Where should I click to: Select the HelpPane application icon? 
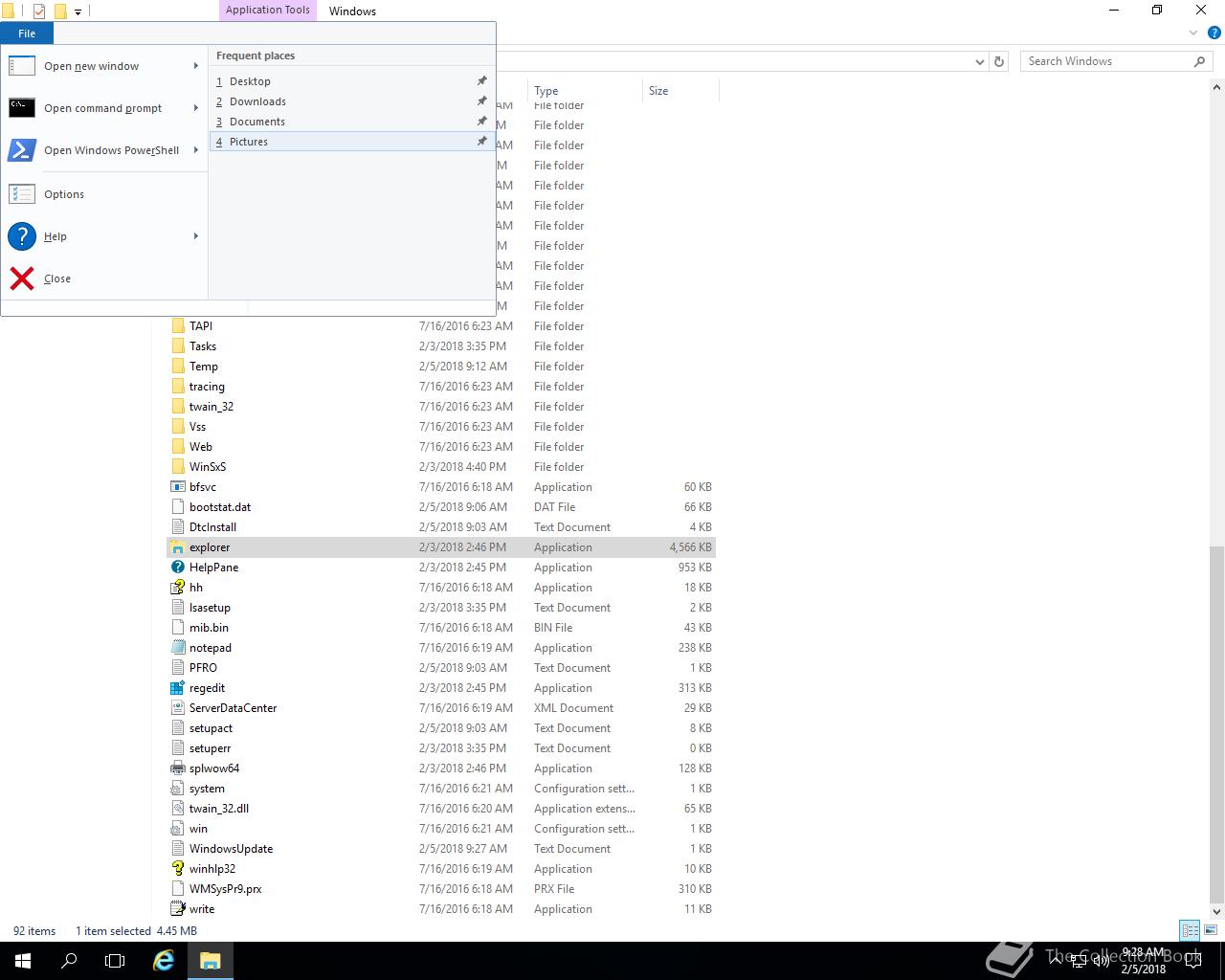[177, 568]
